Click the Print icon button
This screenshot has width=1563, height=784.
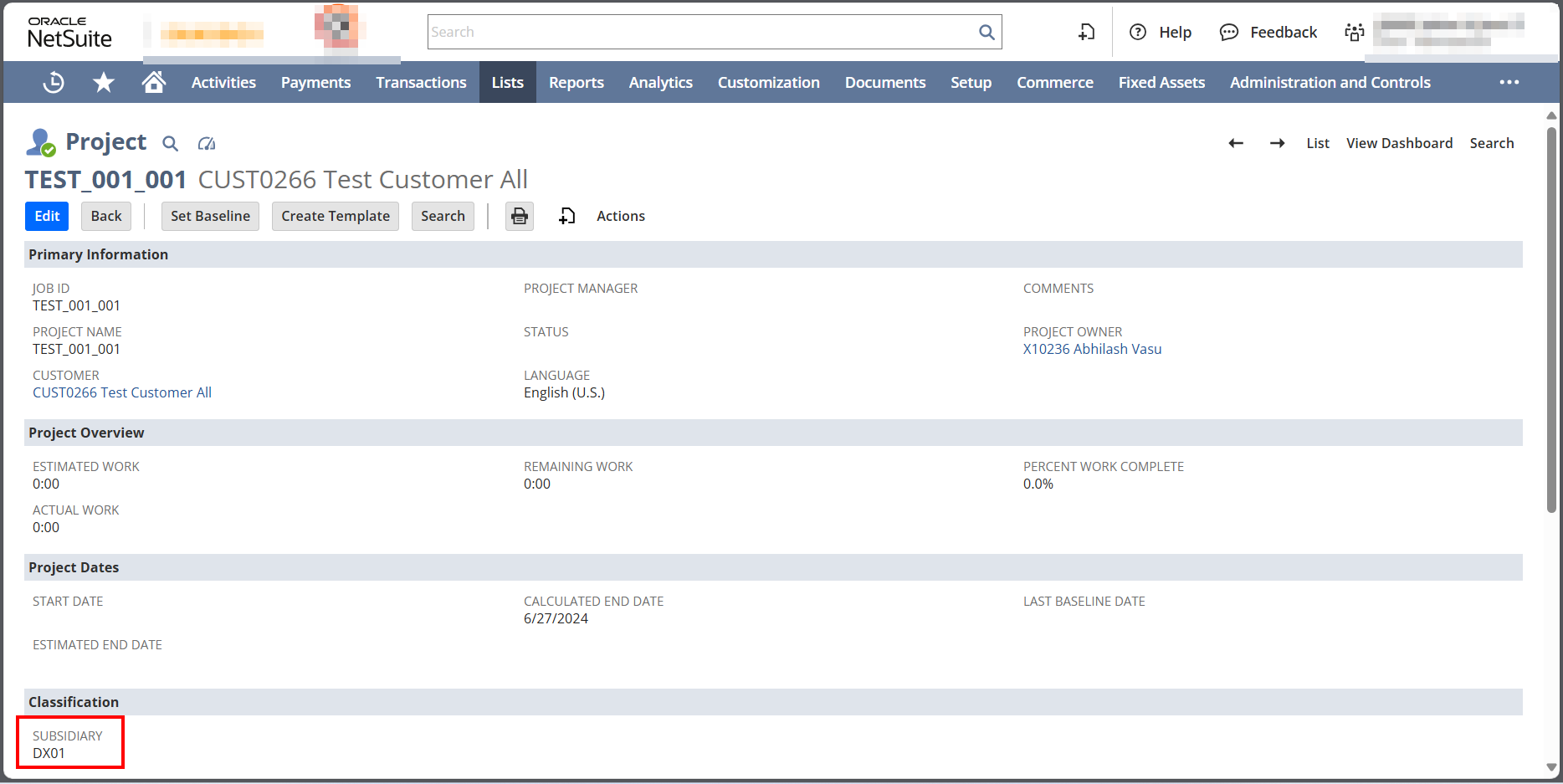click(x=520, y=216)
